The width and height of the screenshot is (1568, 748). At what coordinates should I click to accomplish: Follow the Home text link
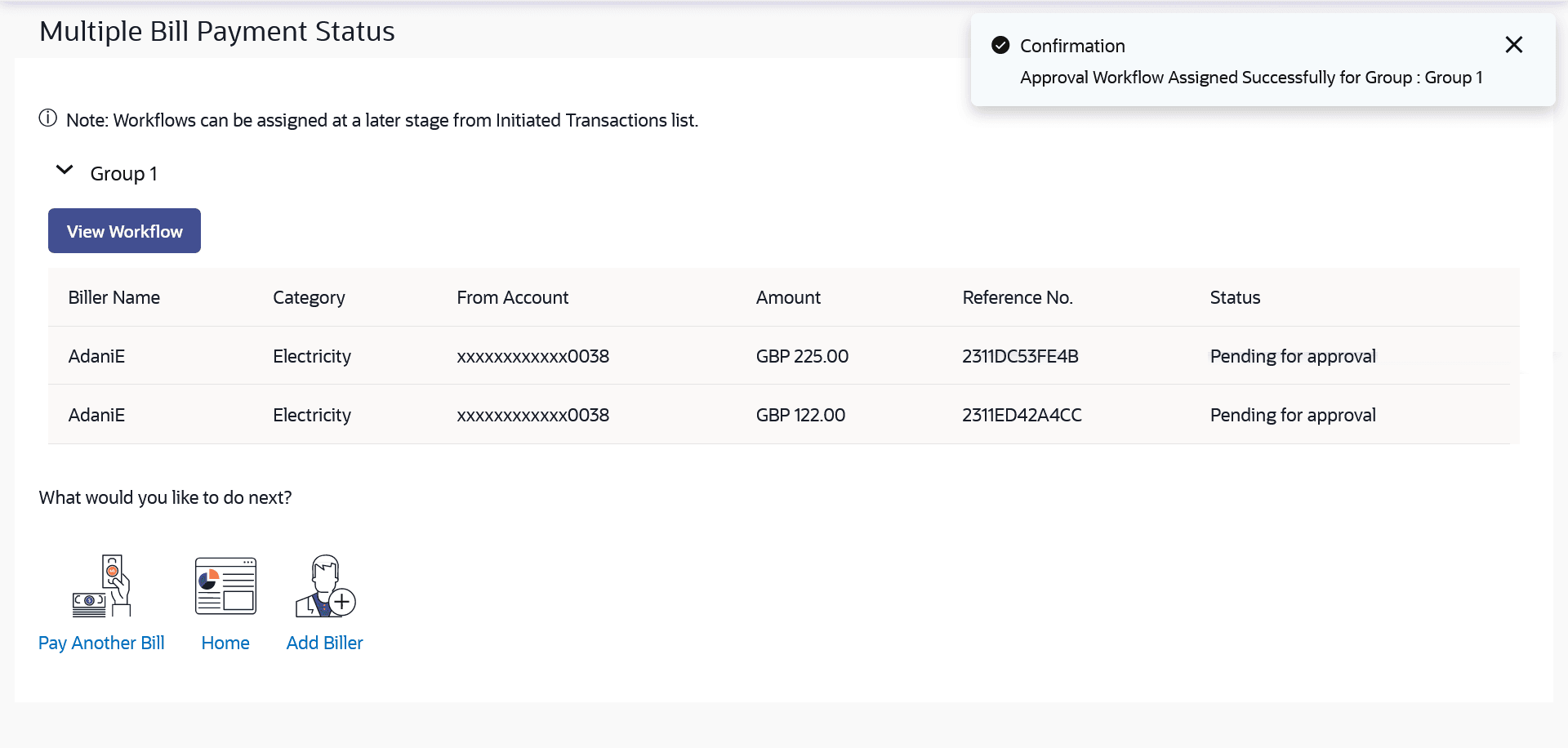[x=225, y=643]
